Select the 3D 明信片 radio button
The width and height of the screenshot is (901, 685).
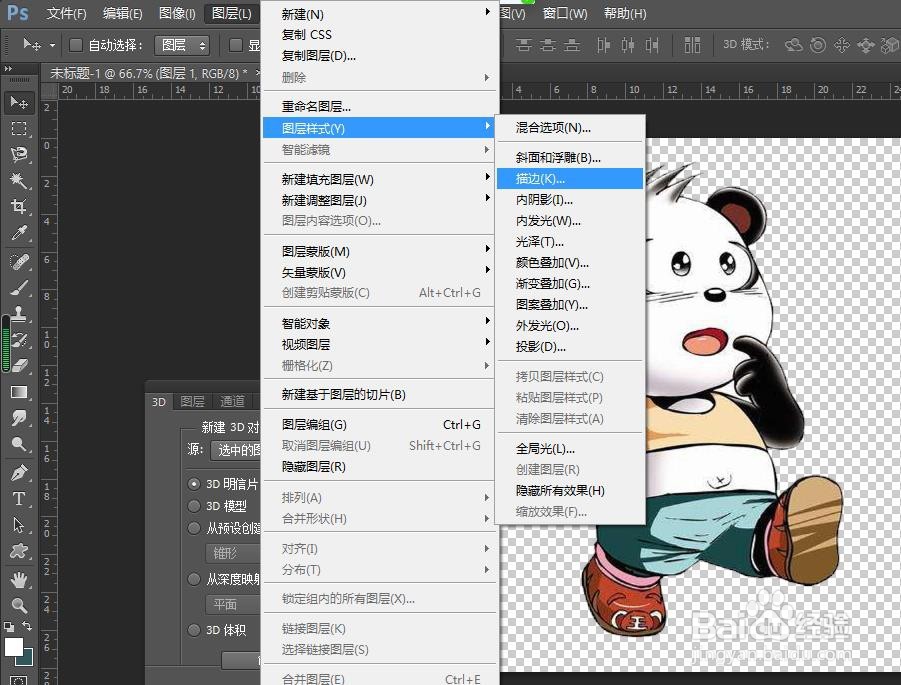click(x=194, y=484)
